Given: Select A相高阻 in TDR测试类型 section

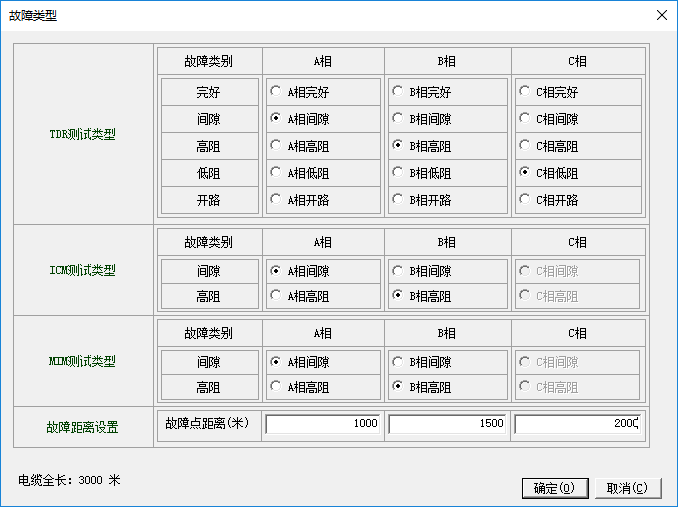Looking at the screenshot, I should (x=275, y=146).
